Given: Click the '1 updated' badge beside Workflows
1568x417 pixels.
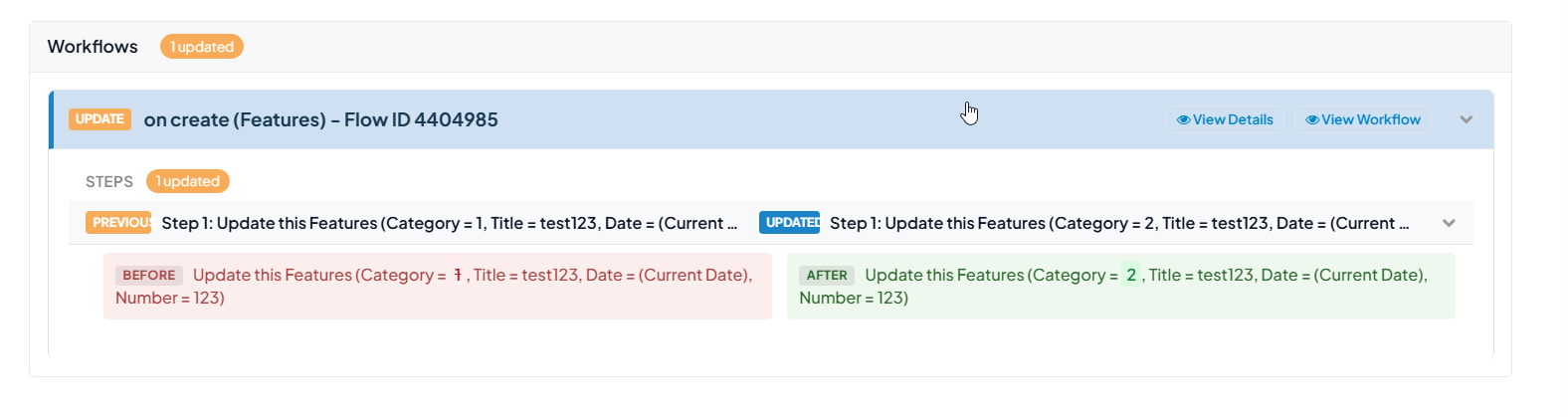Looking at the screenshot, I should point(202,47).
